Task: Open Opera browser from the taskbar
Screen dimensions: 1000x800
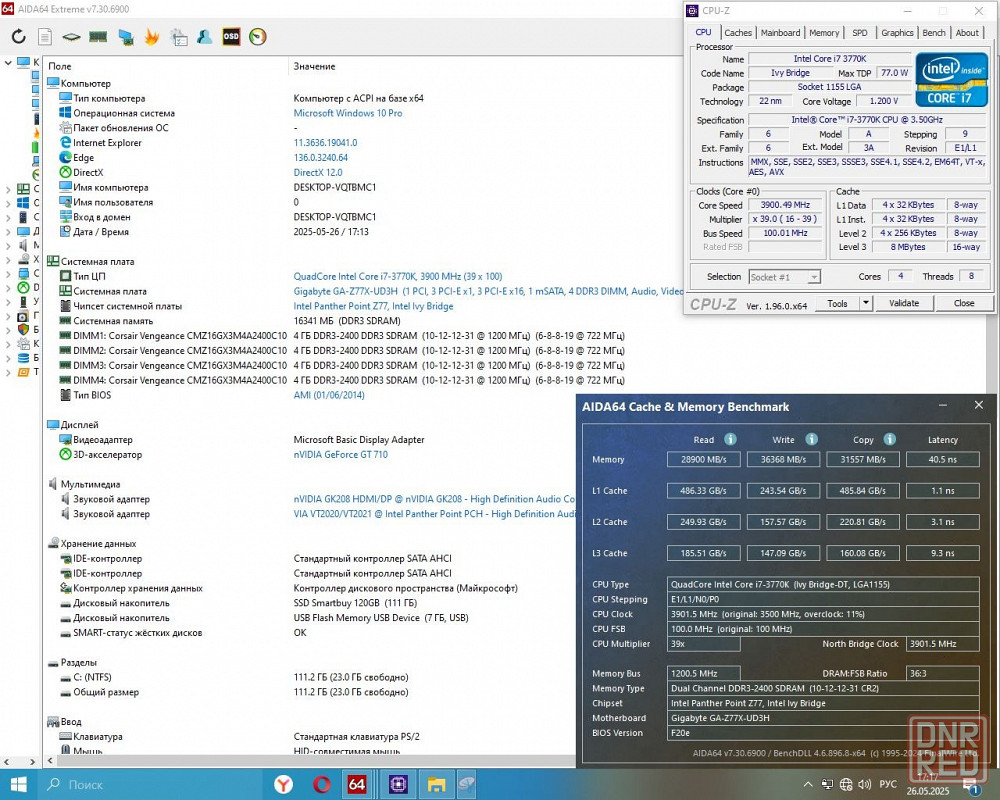Action: point(321,784)
